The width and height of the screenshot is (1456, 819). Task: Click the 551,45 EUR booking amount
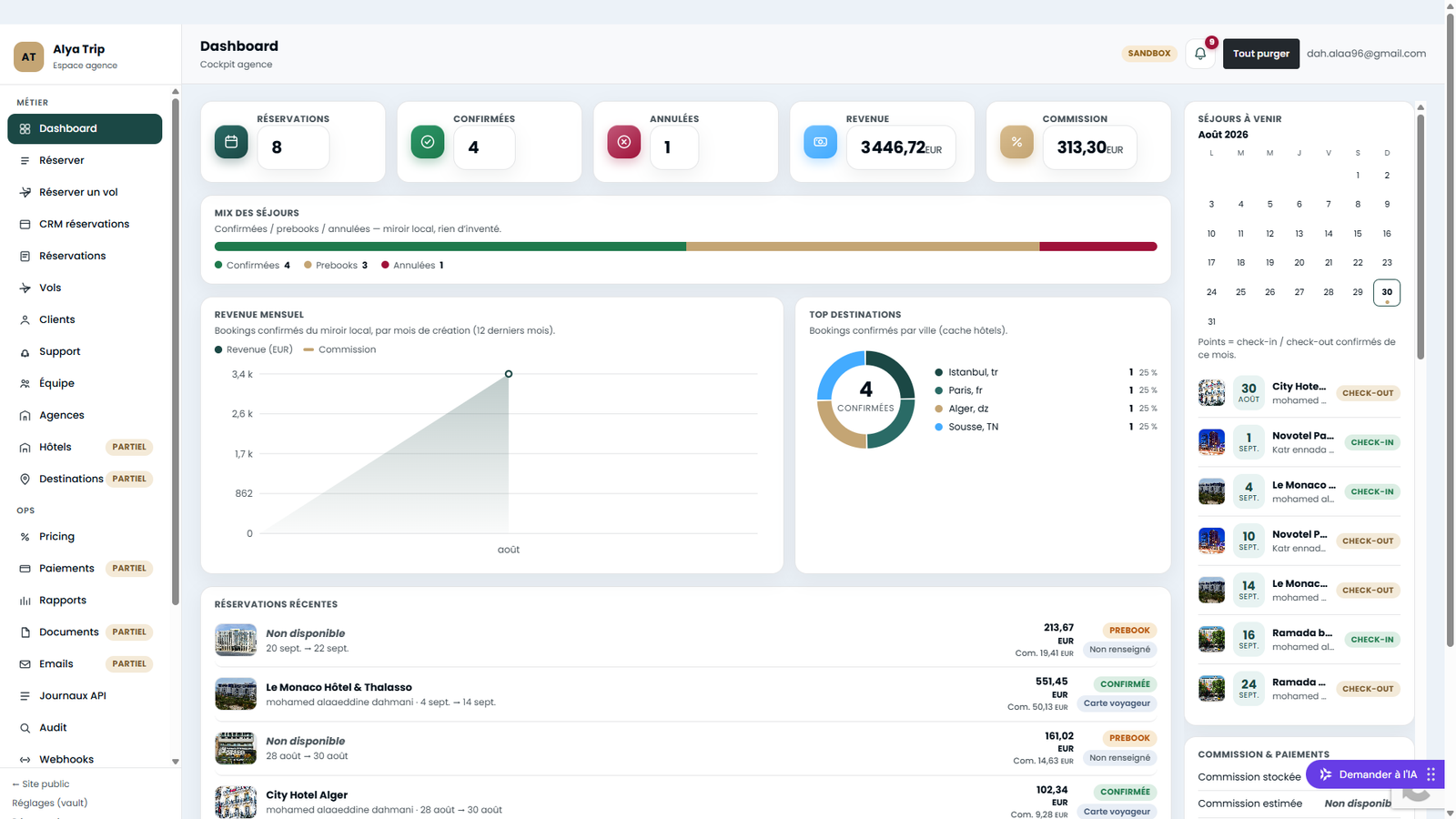pos(1051,687)
